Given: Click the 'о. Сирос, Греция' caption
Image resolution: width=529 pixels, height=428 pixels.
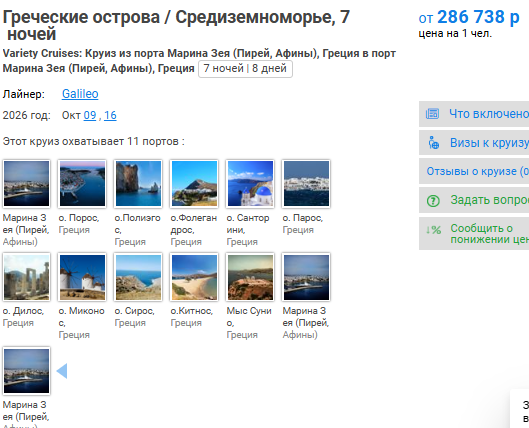Looking at the screenshot, I should (135, 317).
